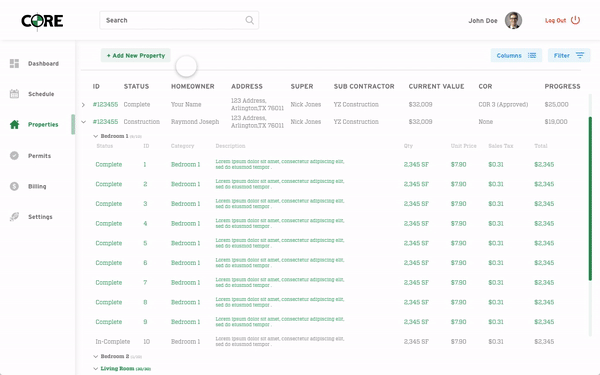Image resolution: width=600 pixels, height=375 pixels.
Task: Click the $2,345 total for item 7
Action: coord(544,283)
